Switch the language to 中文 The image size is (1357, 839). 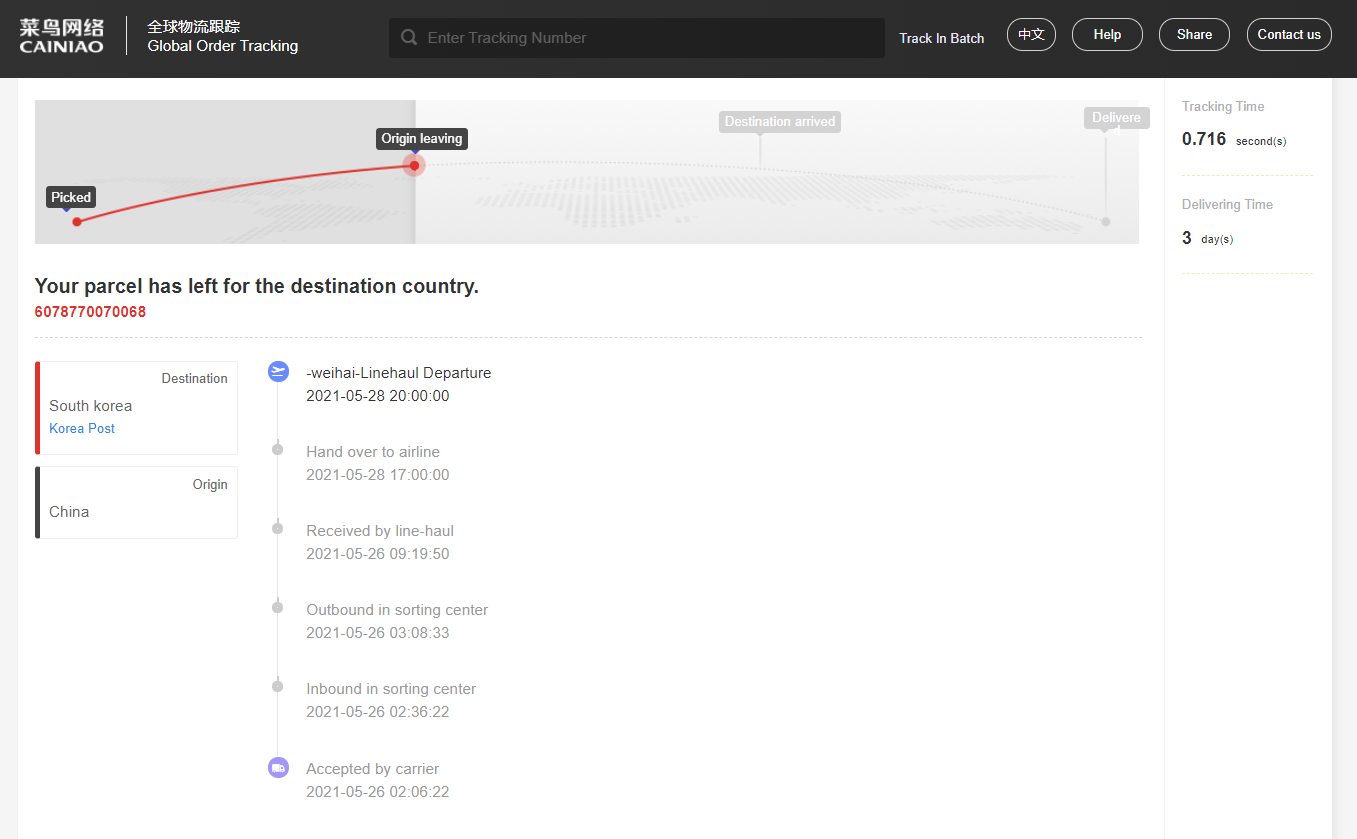[x=1031, y=34]
